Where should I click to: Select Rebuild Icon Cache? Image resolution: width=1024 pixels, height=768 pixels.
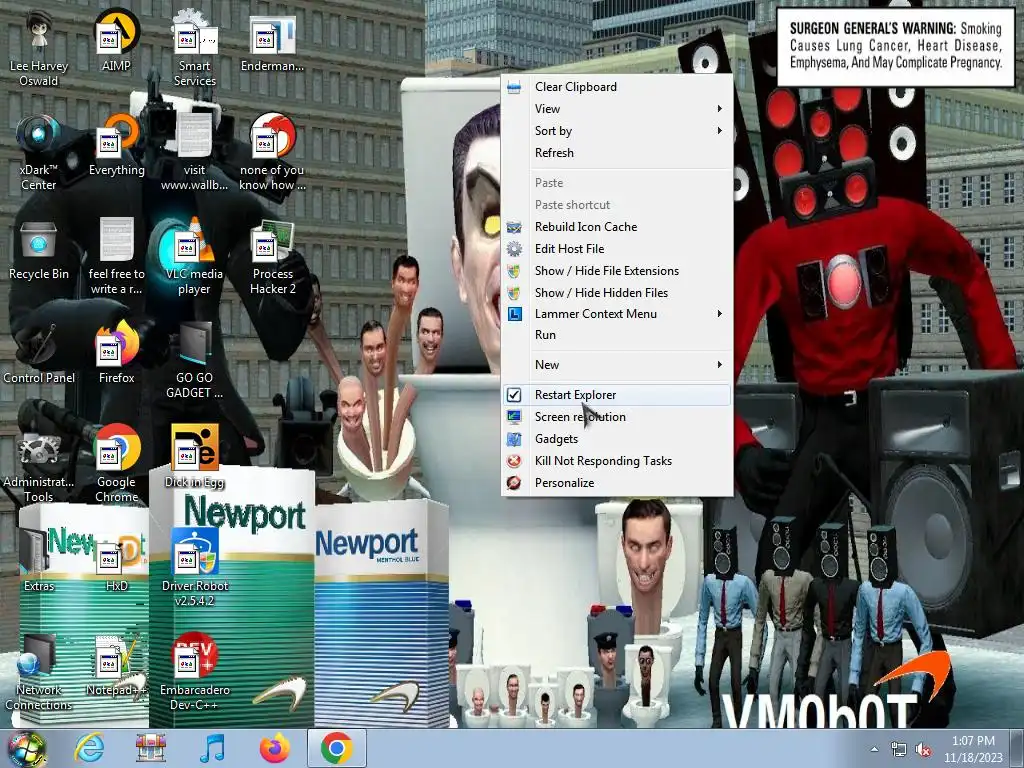[x=616, y=227]
